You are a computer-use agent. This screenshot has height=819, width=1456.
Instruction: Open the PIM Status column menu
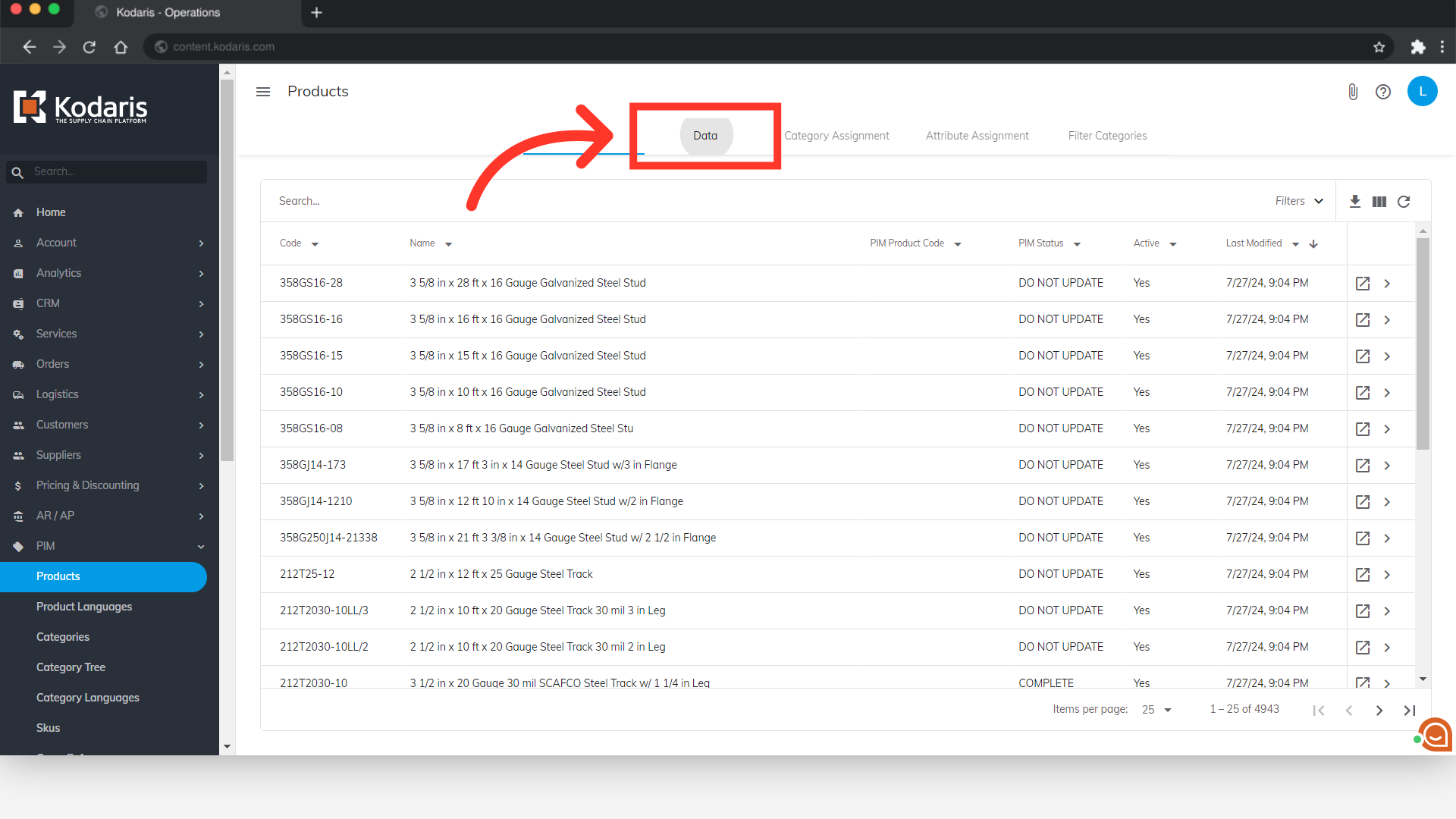tap(1077, 244)
